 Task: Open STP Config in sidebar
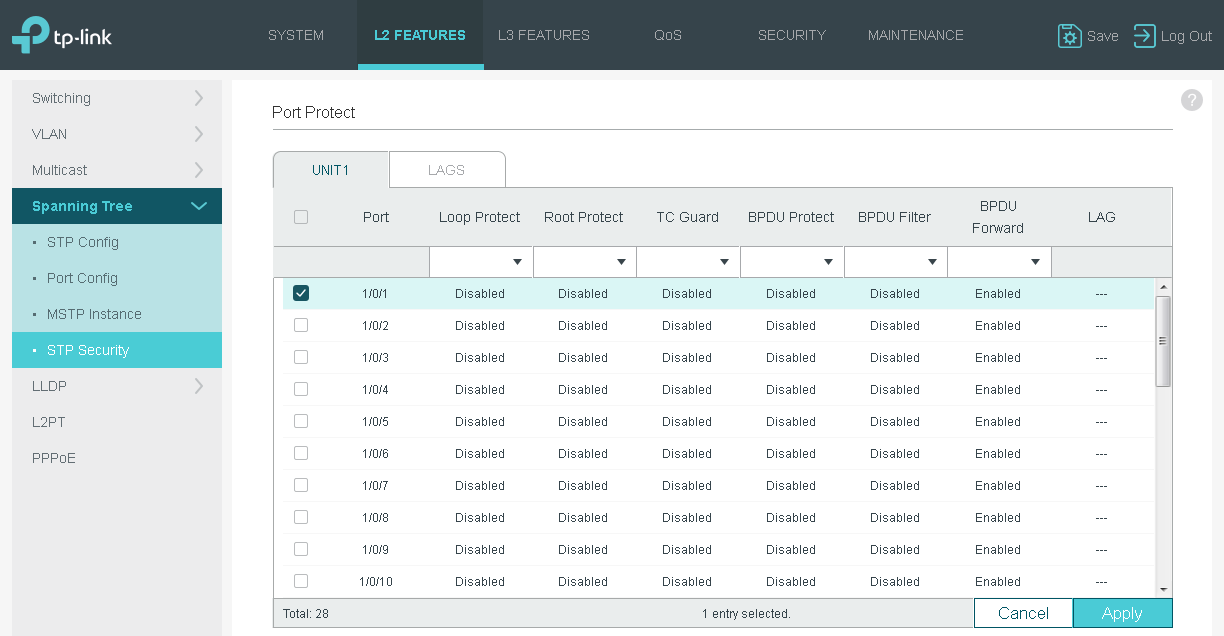[x=117, y=242]
